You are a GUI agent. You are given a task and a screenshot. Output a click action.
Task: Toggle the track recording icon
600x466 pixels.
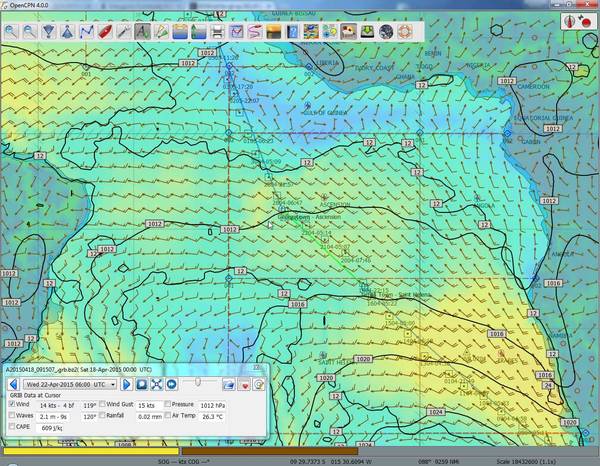[x=255, y=31]
